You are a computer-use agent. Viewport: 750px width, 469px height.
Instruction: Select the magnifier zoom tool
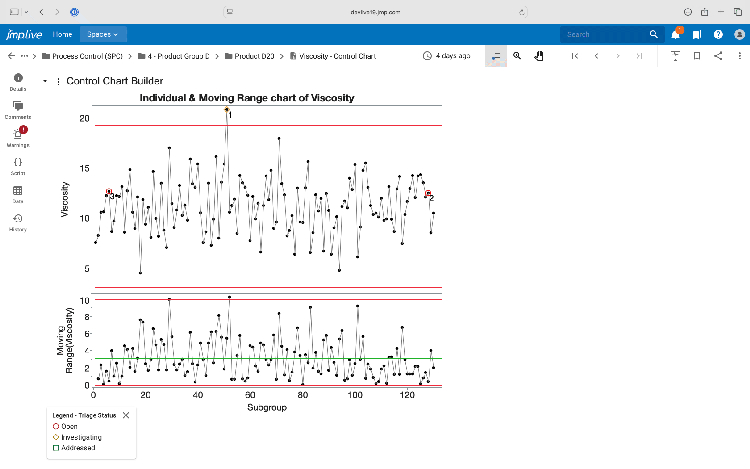tap(517, 56)
